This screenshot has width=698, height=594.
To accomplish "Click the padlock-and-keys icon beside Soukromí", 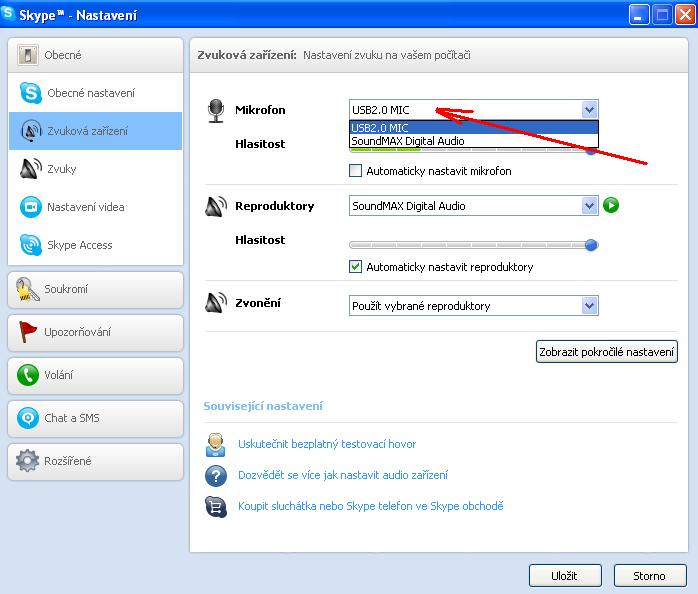I will (x=28, y=289).
